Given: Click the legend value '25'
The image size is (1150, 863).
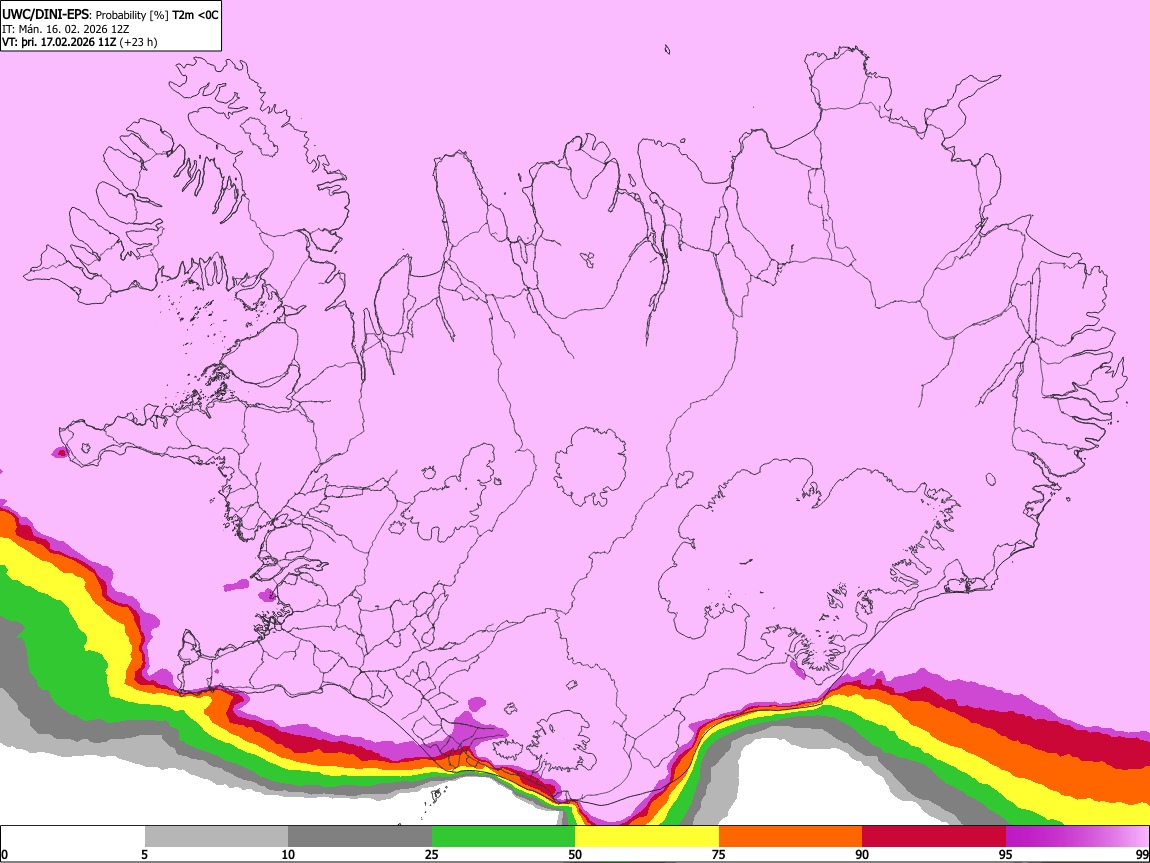Looking at the screenshot, I should 432,854.
